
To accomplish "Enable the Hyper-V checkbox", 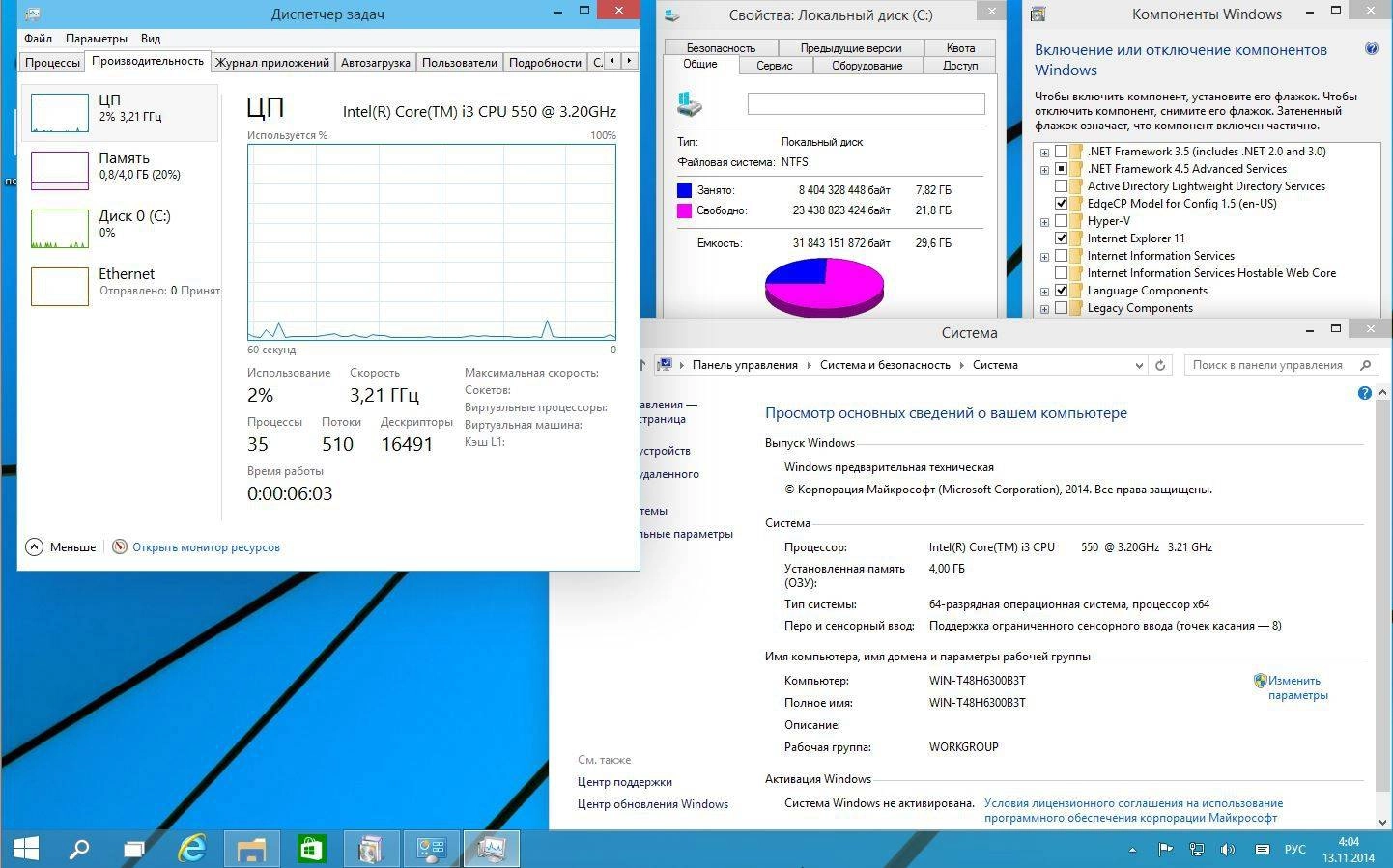I will click(x=1061, y=221).
